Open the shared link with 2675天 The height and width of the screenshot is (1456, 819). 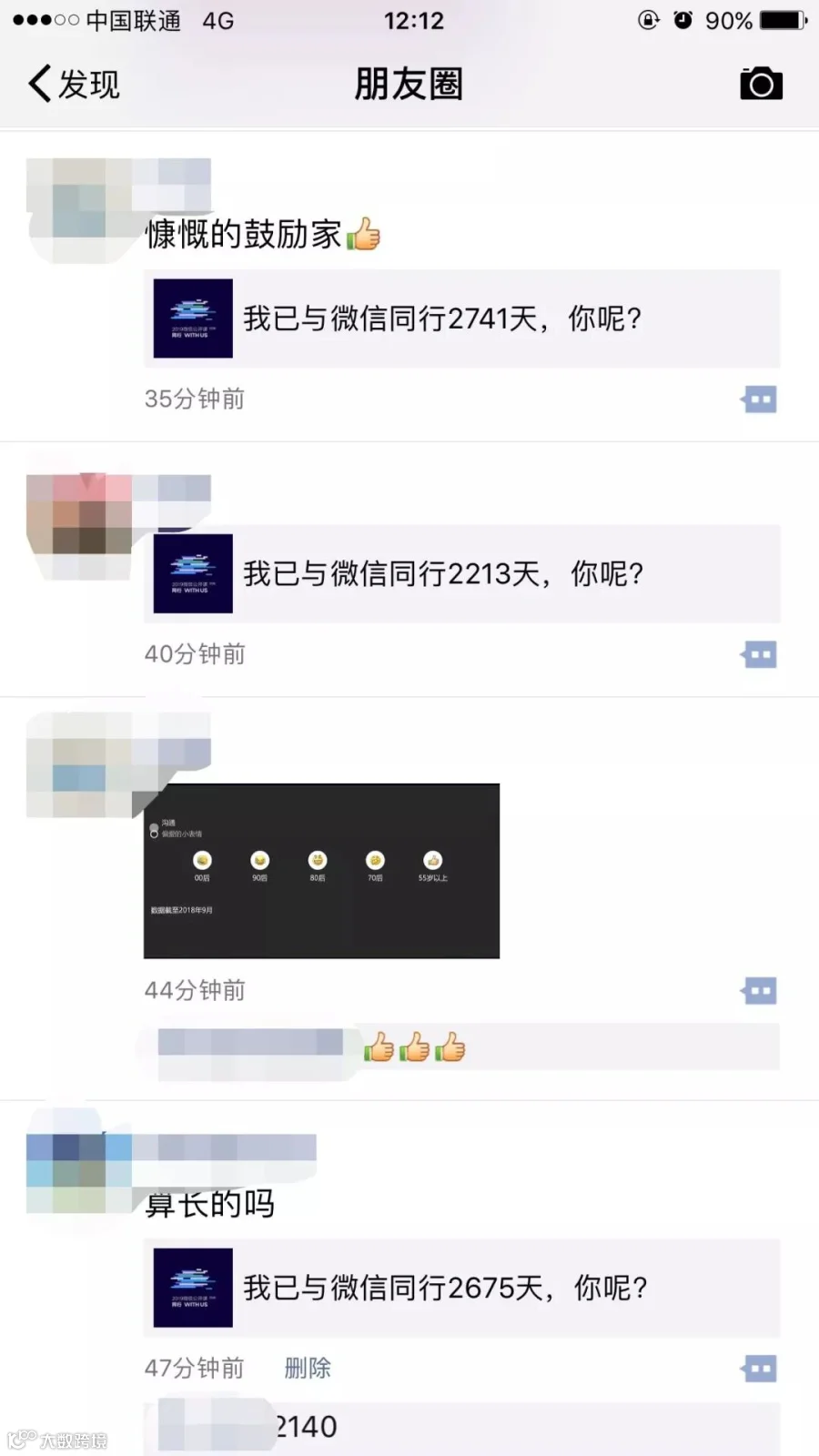pos(462,1288)
